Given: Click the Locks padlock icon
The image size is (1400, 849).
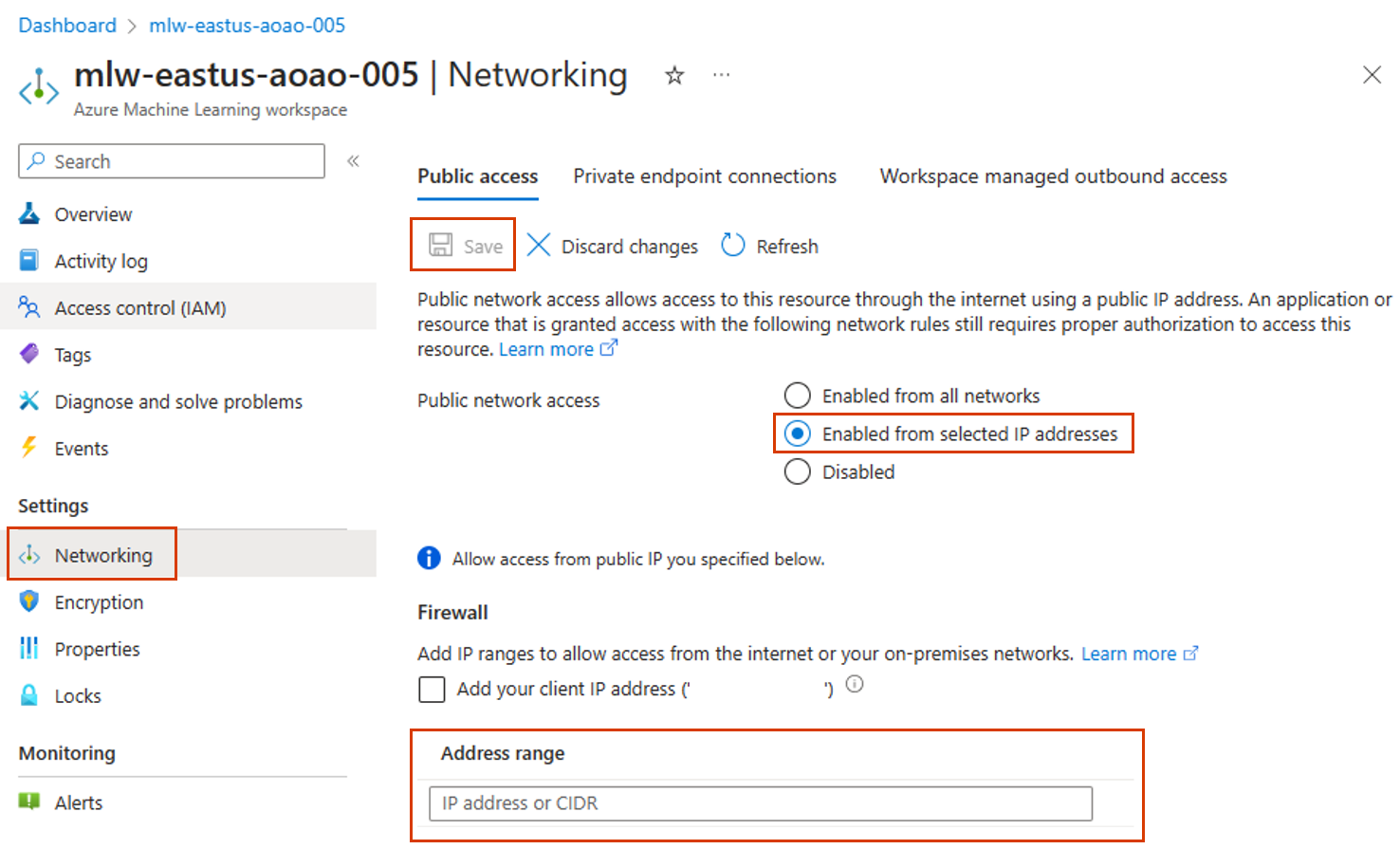Looking at the screenshot, I should click(29, 696).
